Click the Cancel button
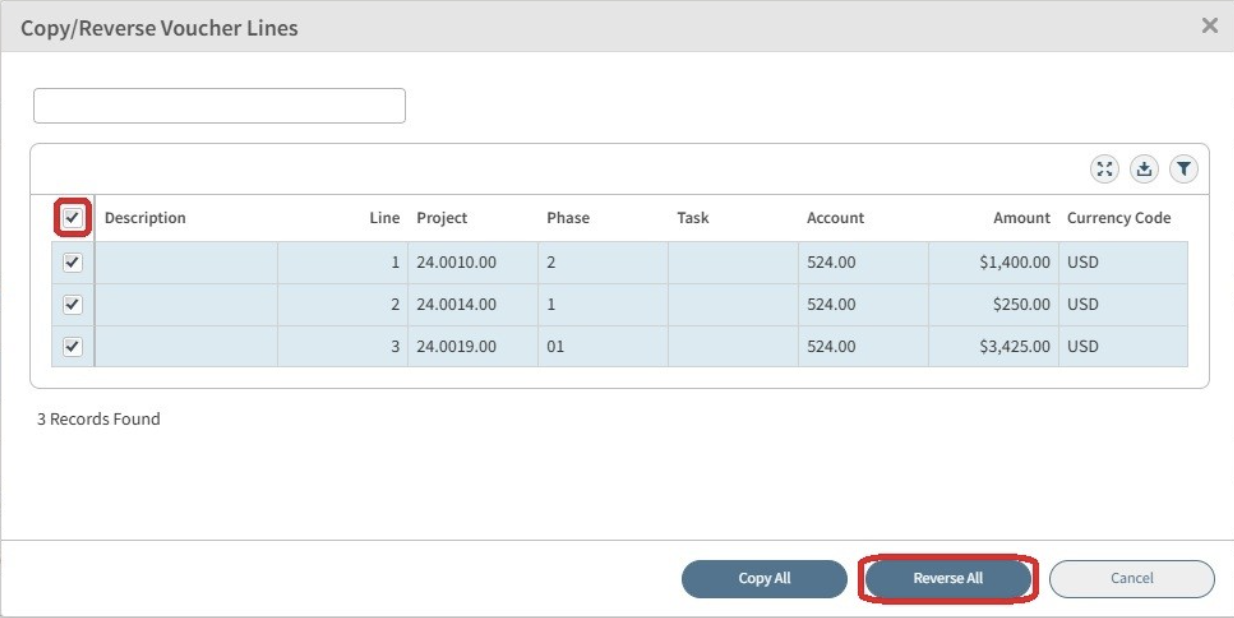Screen dimensions: 1234x618 click(1132, 579)
